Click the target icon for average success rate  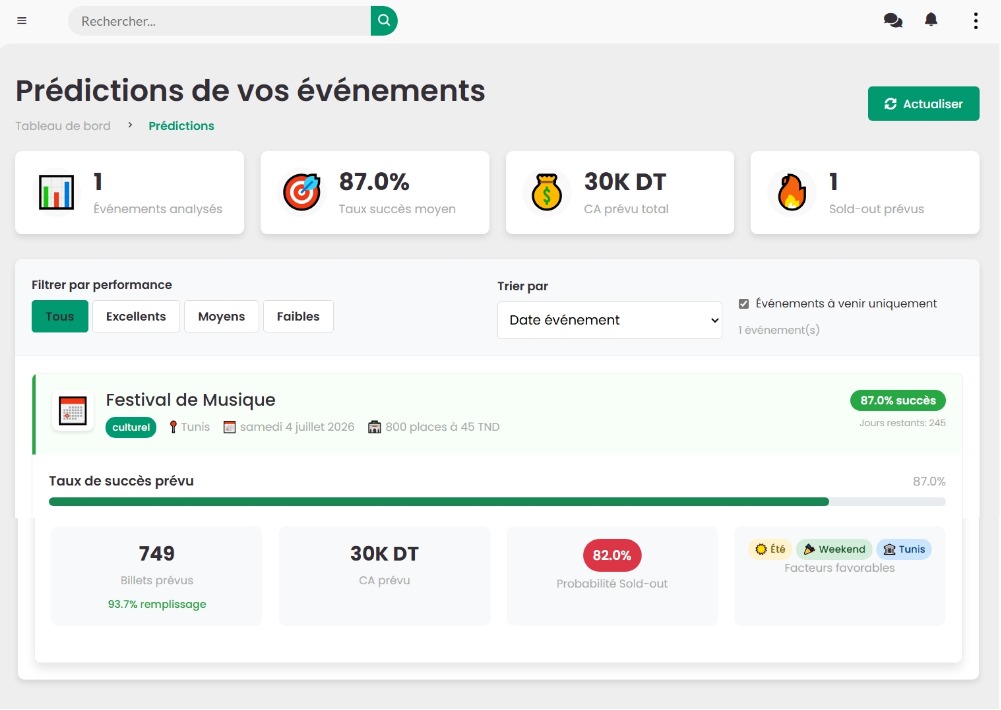pos(301,192)
